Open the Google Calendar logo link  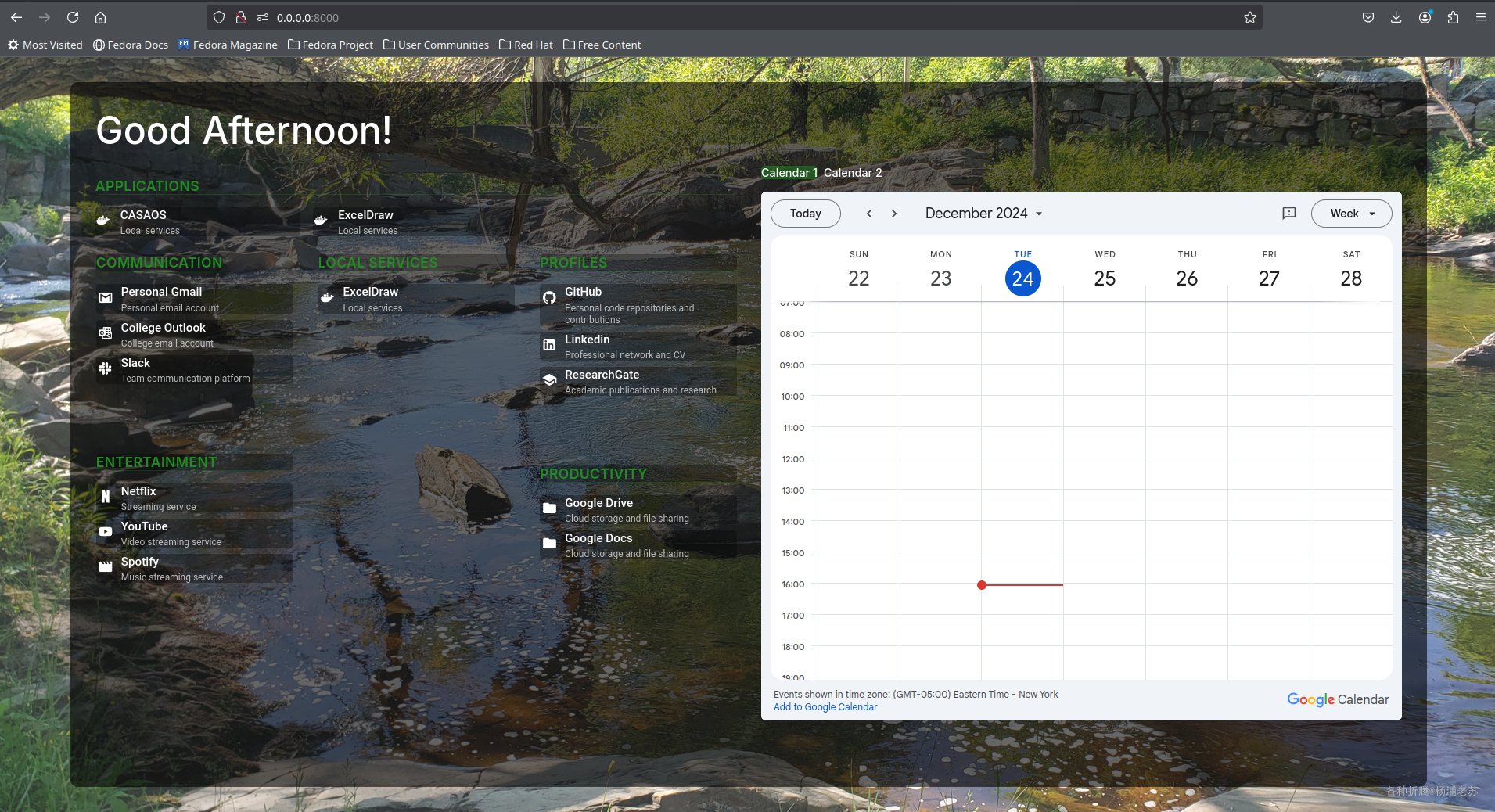[1338, 699]
